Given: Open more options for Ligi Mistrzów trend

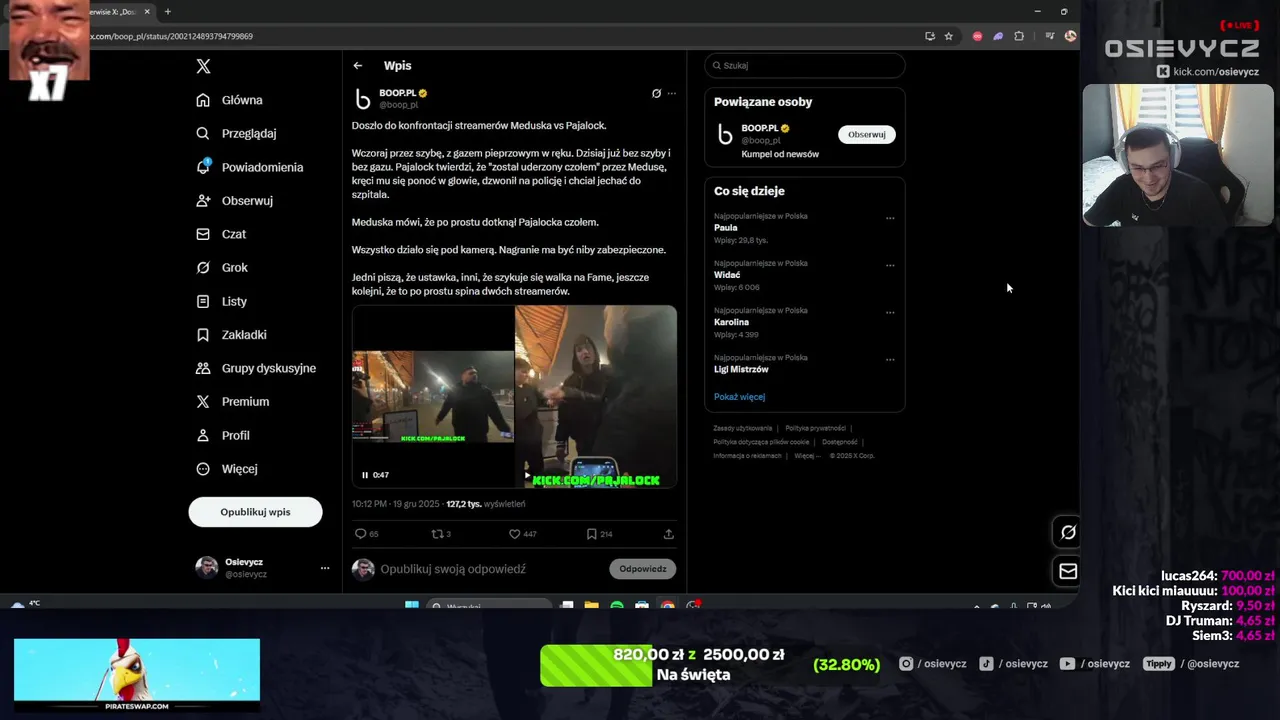Looking at the screenshot, I should (890, 359).
